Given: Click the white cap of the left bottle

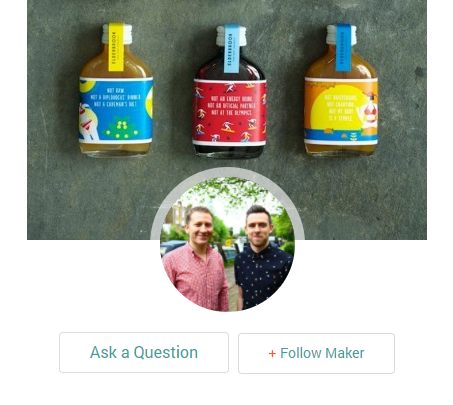Looking at the screenshot, I should [117, 34].
